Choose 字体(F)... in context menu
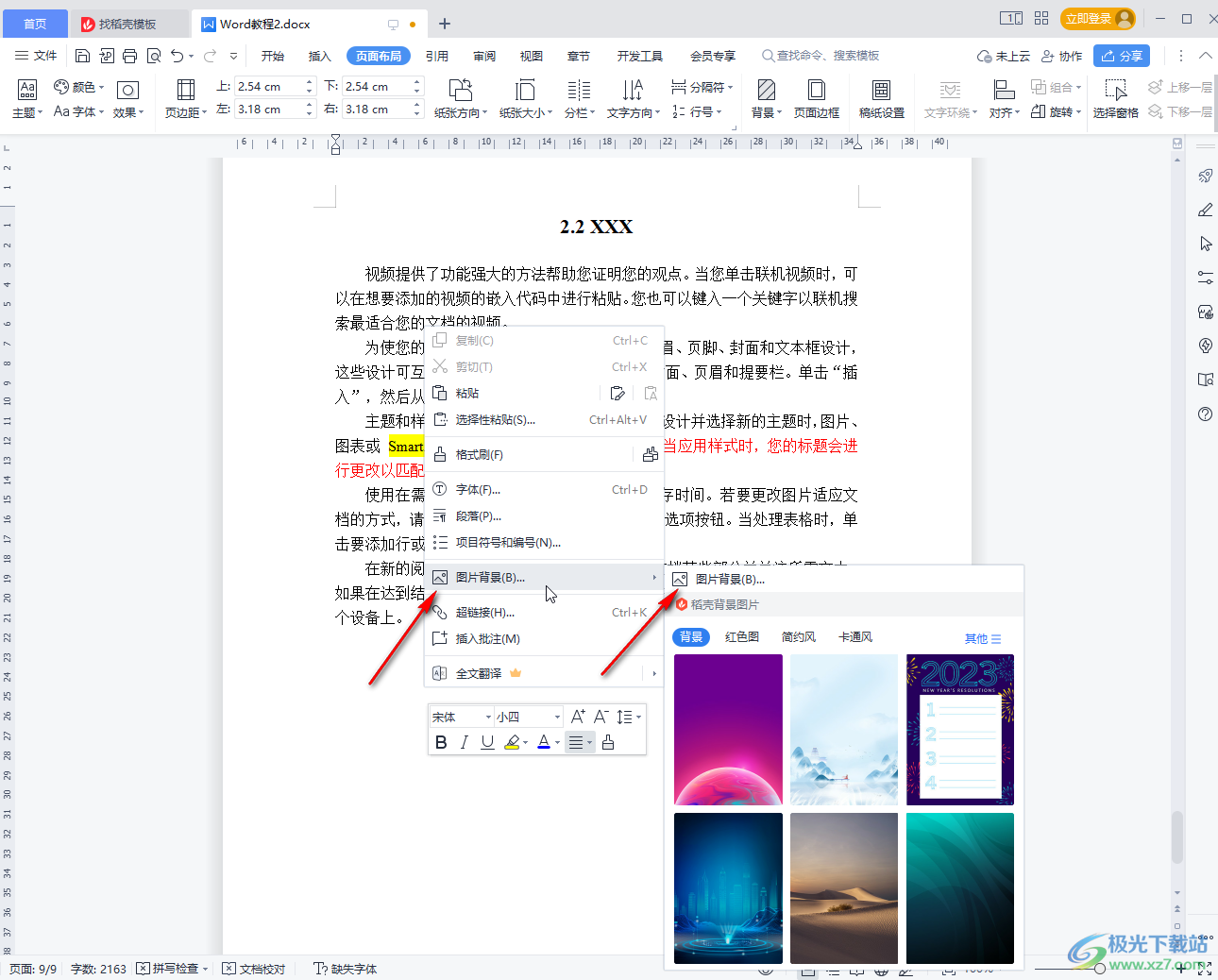 (544, 489)
